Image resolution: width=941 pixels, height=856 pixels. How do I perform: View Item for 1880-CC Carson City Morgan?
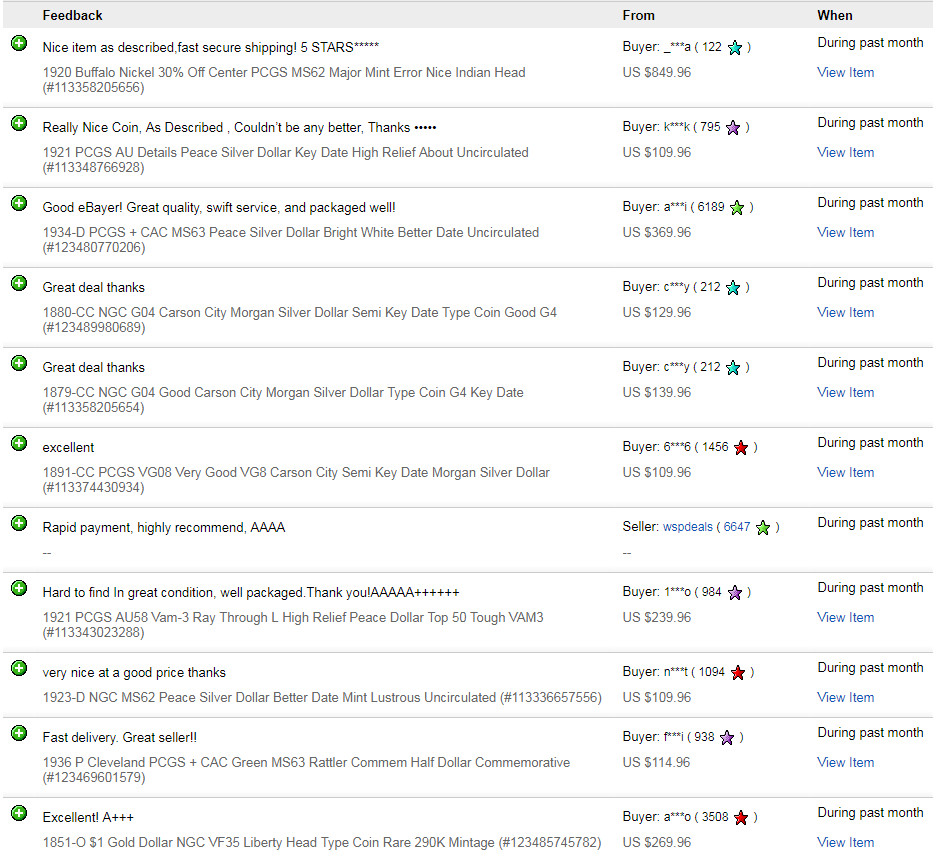[845, 312]
